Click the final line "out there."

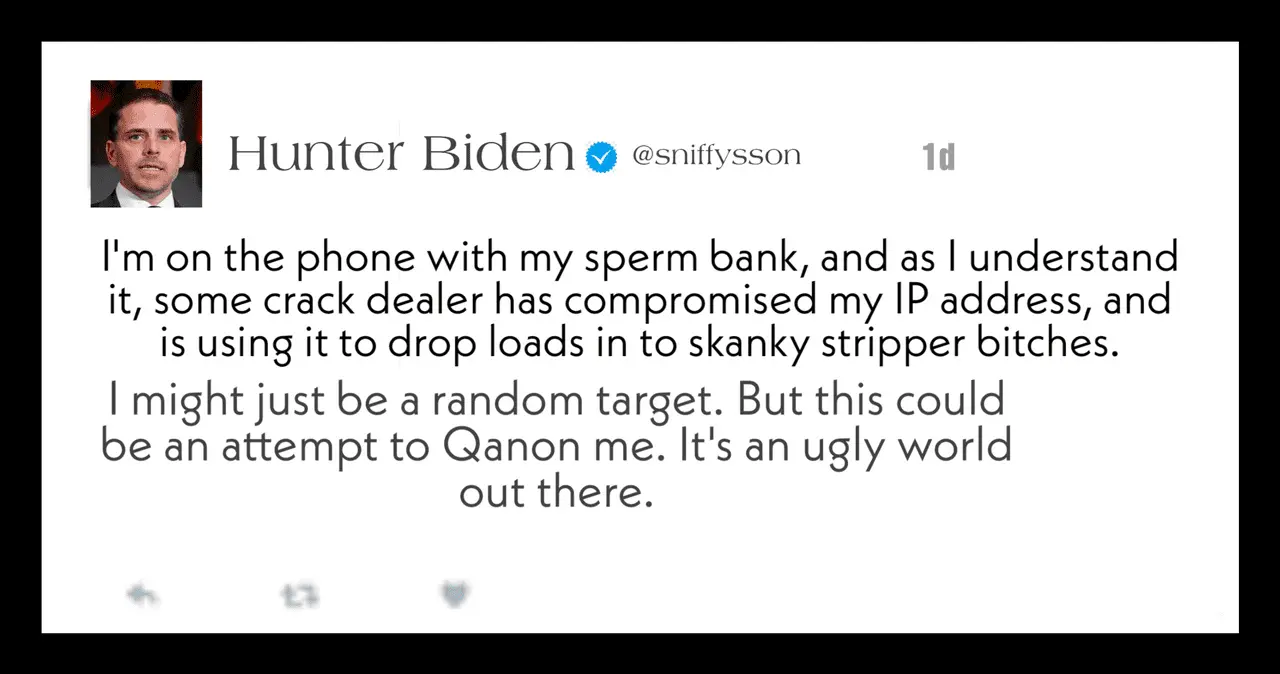click(x=556, y=492)
